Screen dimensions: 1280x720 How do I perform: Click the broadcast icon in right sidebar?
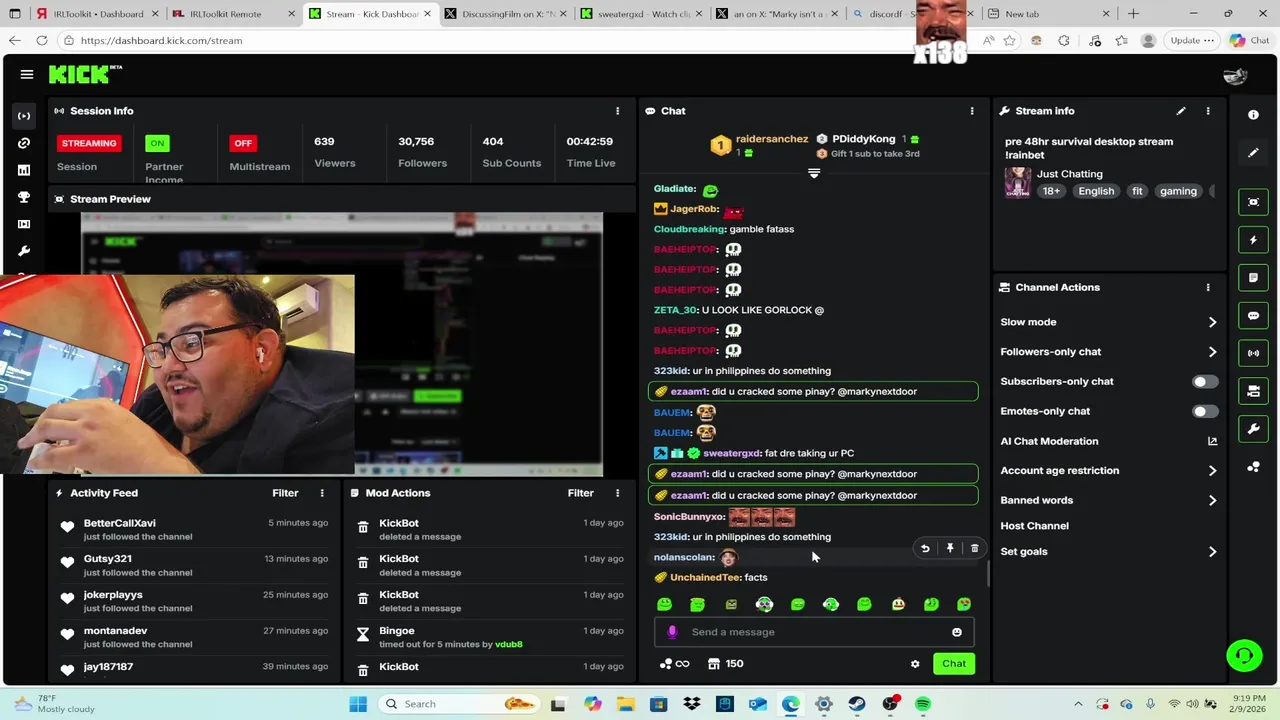(1253, 353)
